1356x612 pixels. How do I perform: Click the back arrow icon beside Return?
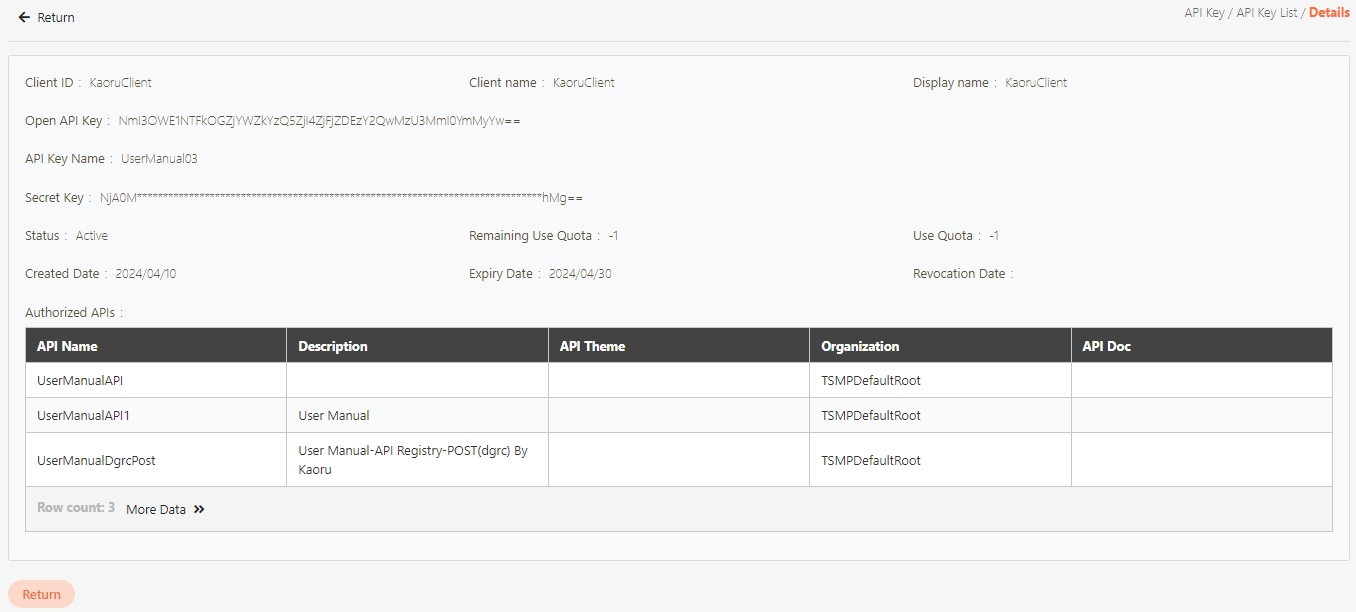point(24,18)
